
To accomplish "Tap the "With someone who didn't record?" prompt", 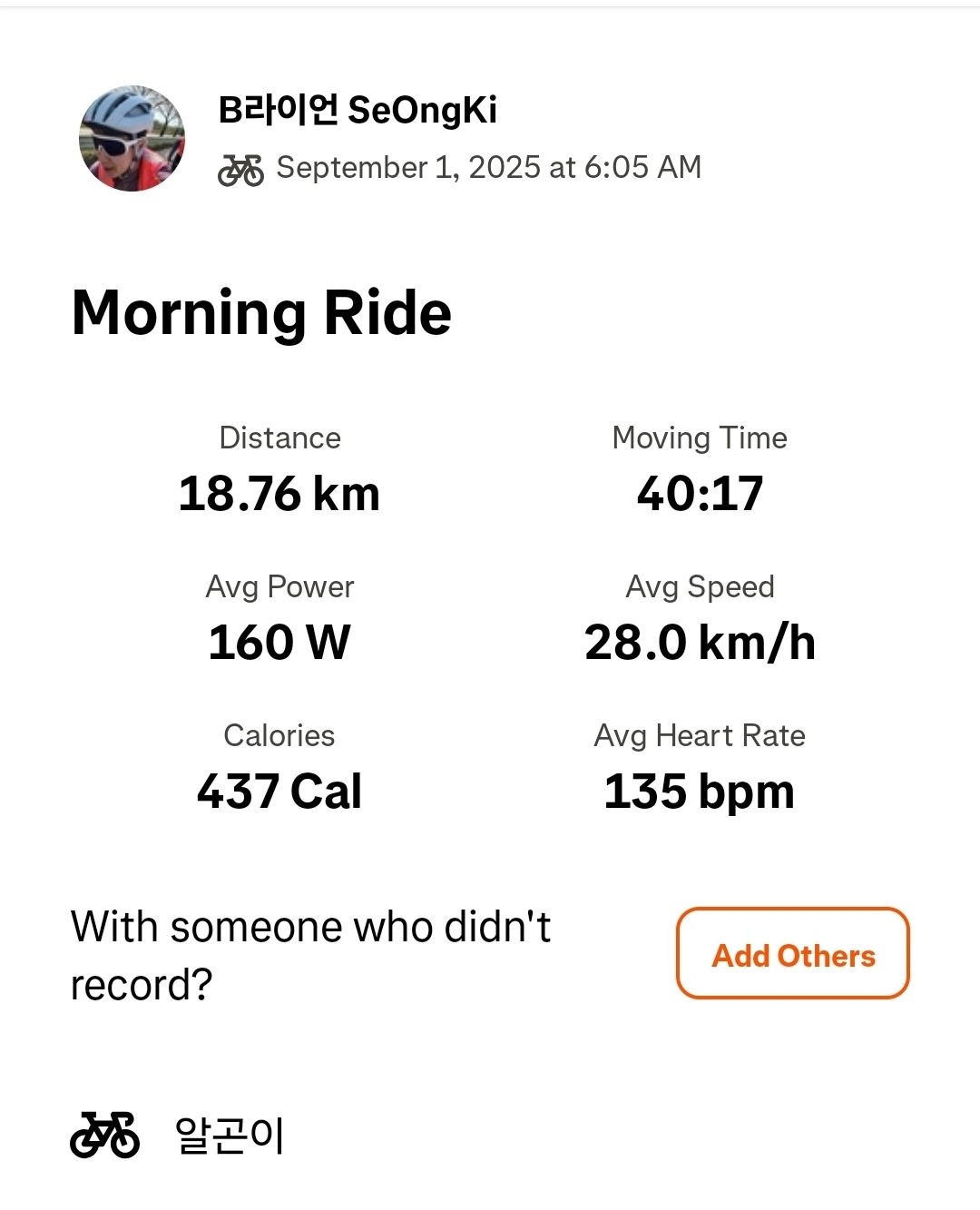I will 310,955.
